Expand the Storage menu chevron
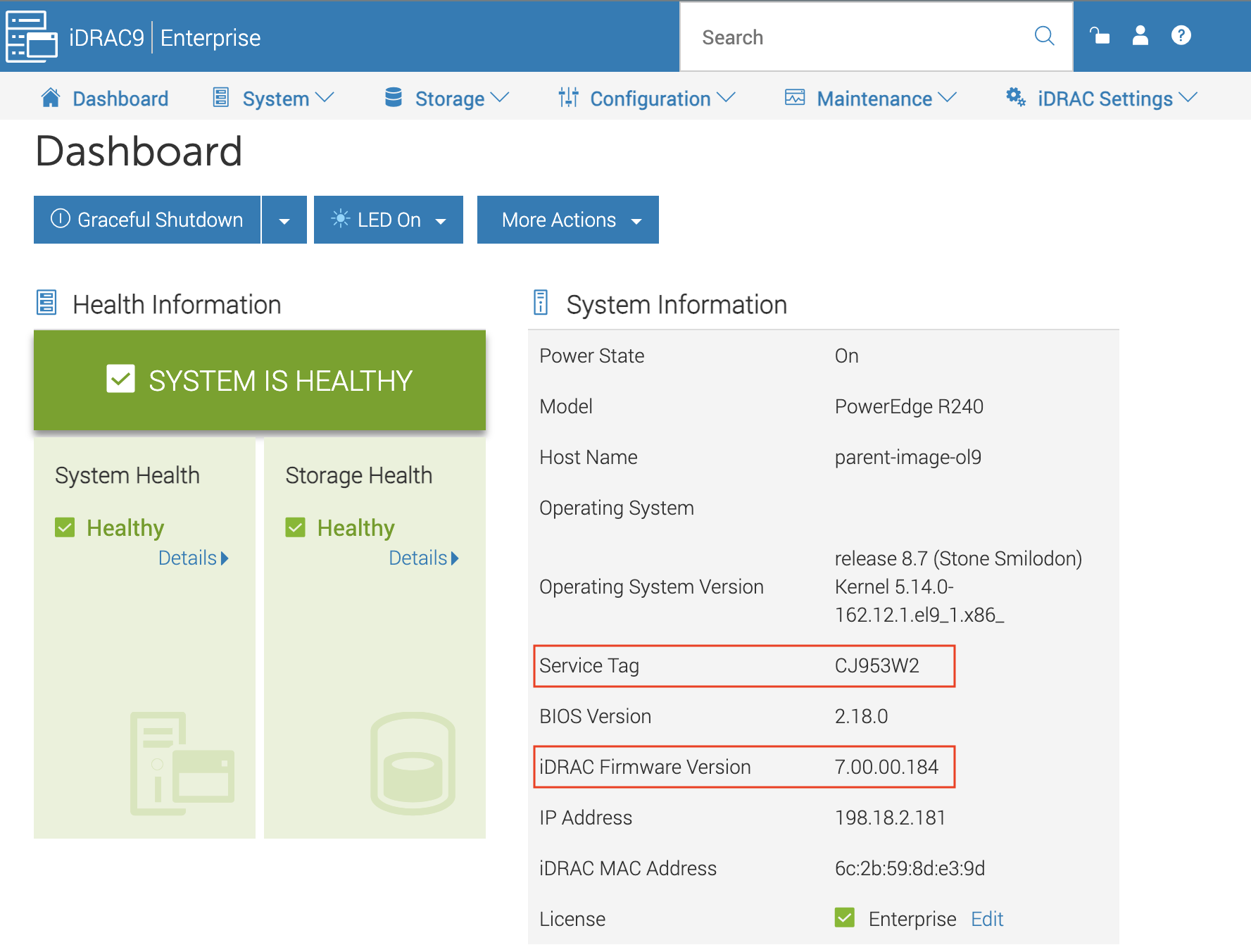Viewport: 1251px width, 952px height. [x=500, y=98]
